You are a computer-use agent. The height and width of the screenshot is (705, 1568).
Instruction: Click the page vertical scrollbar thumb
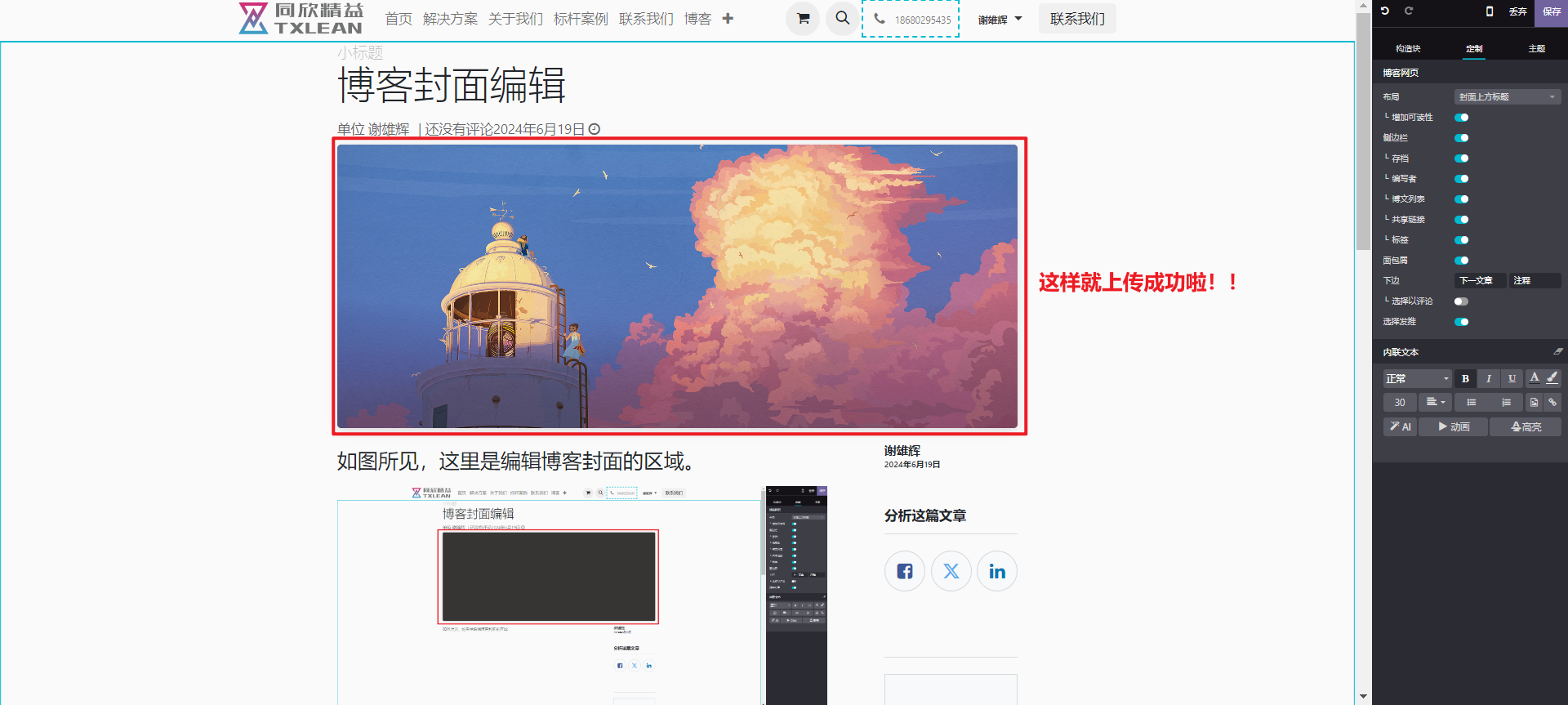pyautogui.click(x=1363, y=131)
